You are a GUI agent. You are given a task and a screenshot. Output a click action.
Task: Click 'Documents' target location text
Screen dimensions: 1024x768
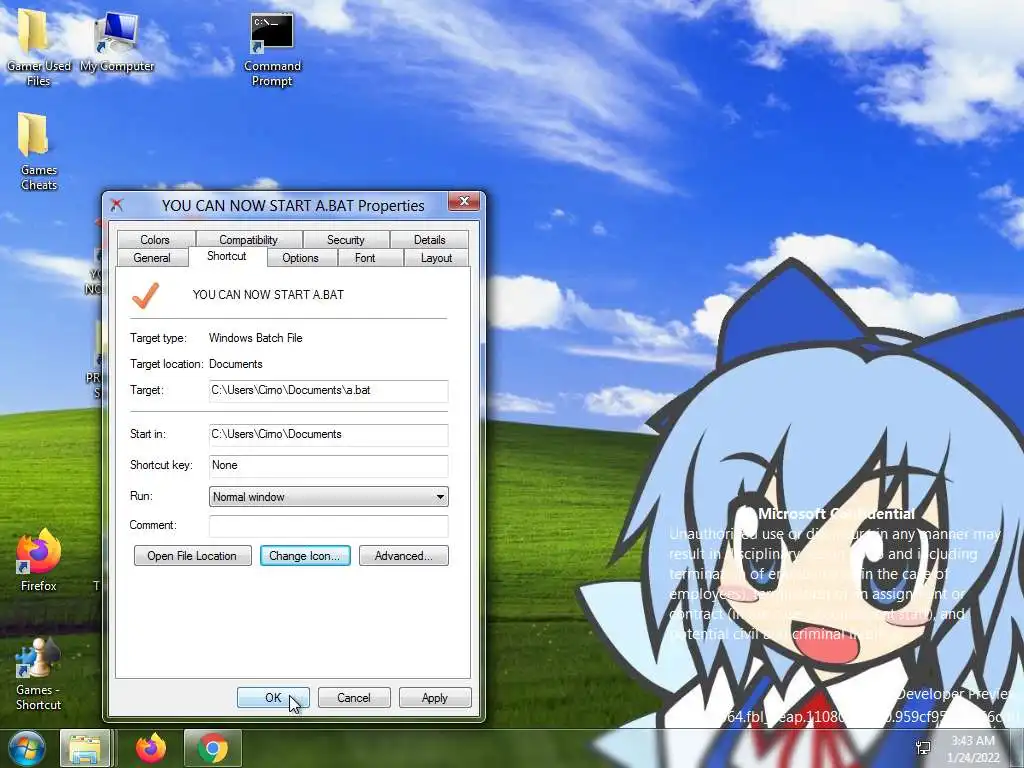pyautogui.click(x=236, y=364)
